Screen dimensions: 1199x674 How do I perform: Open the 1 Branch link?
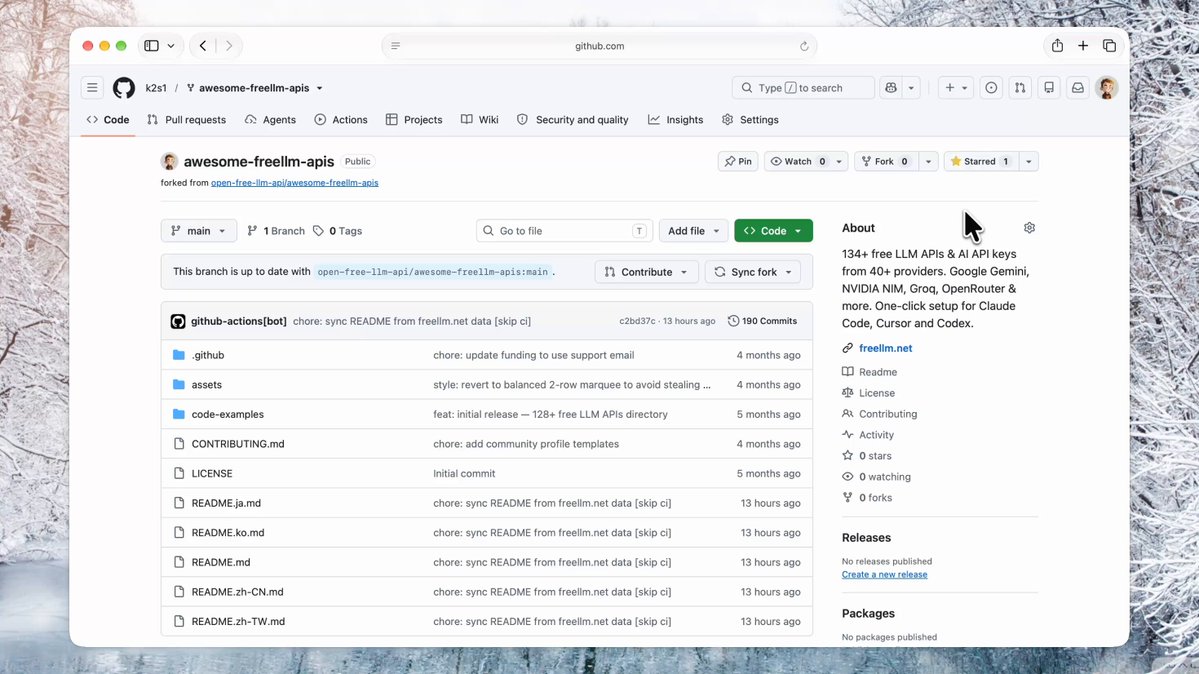276,231
